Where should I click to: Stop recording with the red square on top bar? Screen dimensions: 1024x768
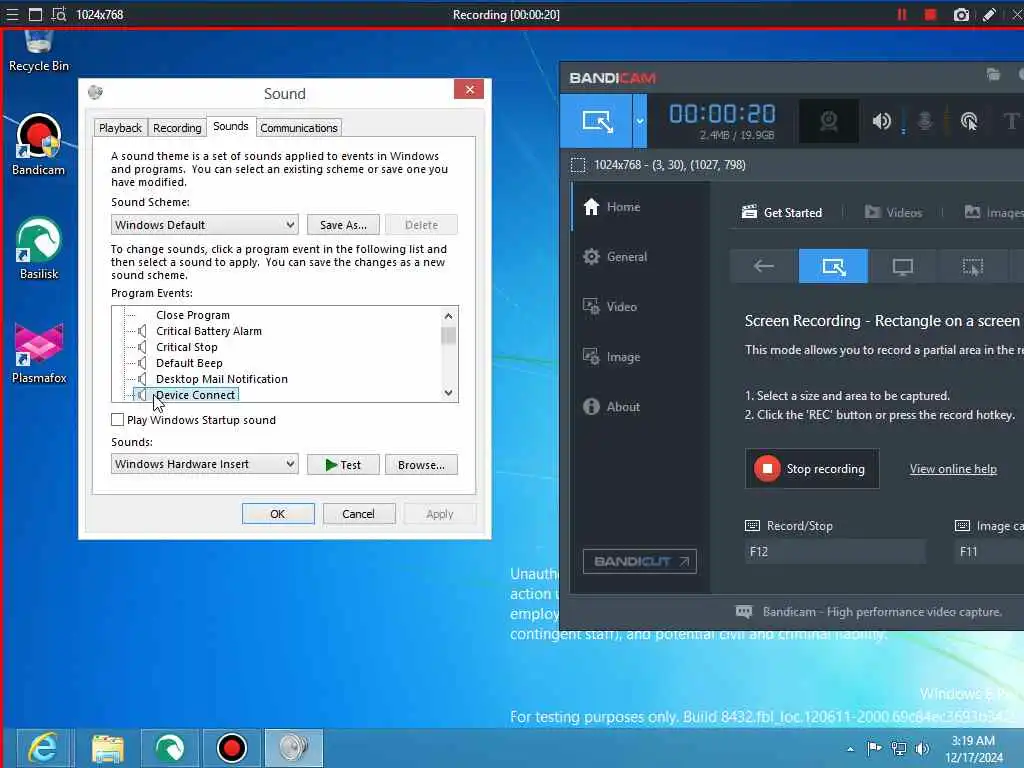coord(931,14)
